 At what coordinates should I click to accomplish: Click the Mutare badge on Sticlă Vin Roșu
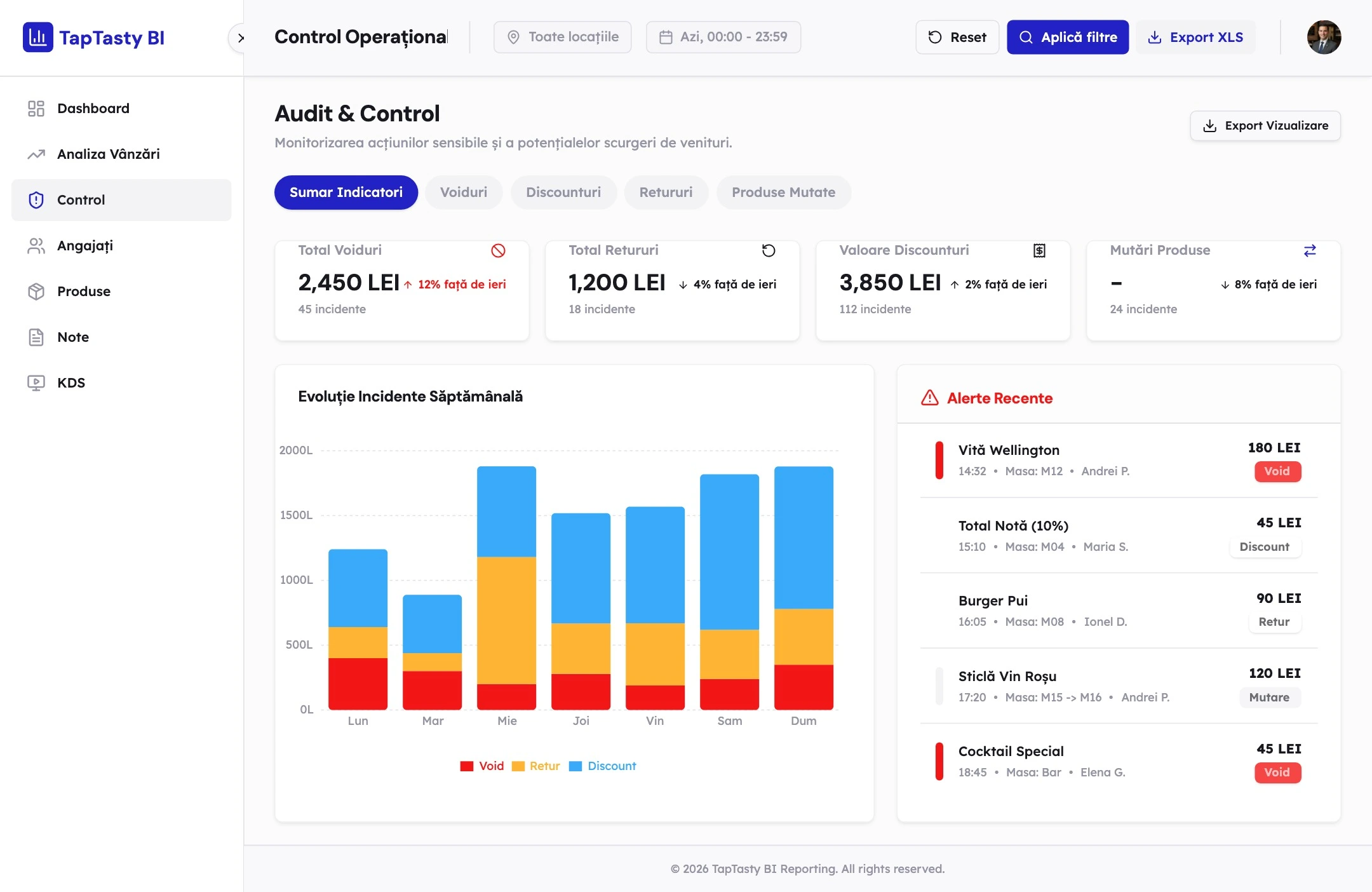(1270, 698)
